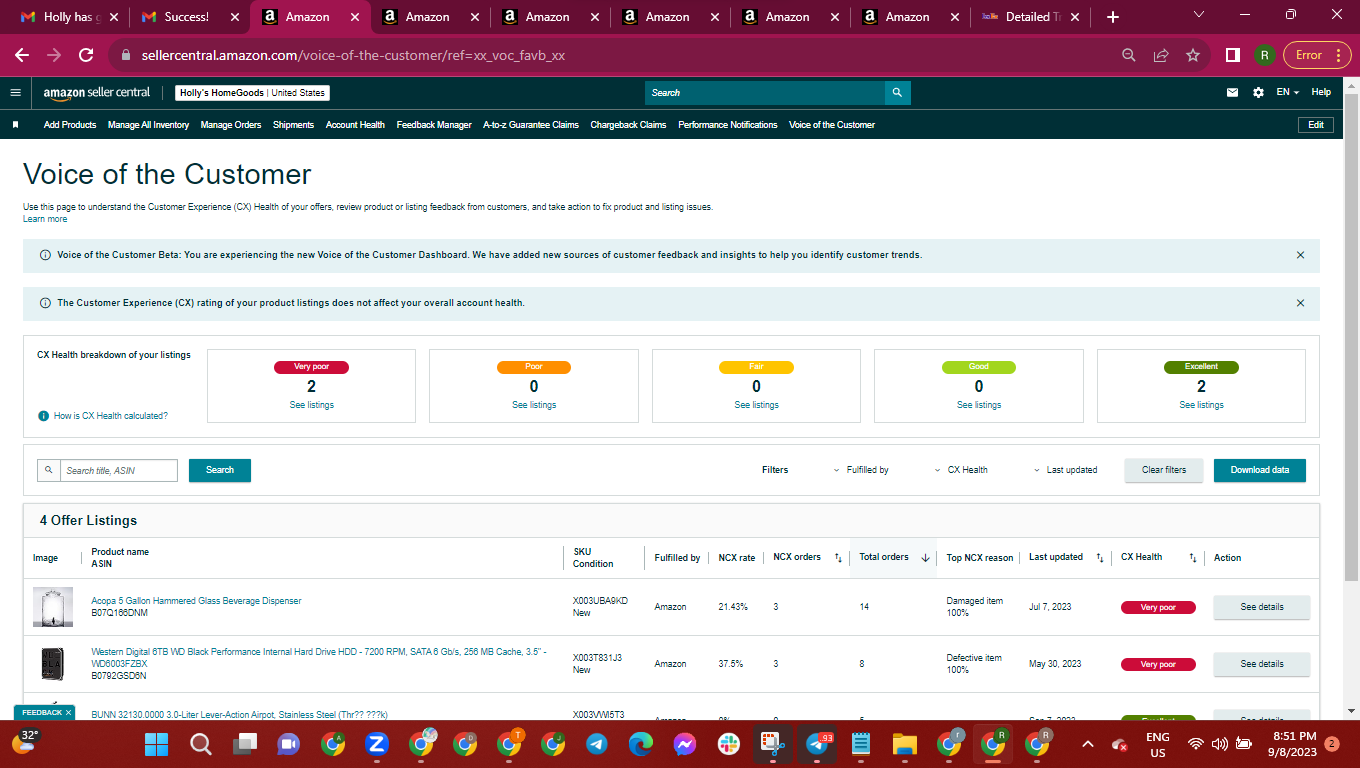Expand the CX Health filter dropdown
Screen dimensions: 1360x768
961,470
